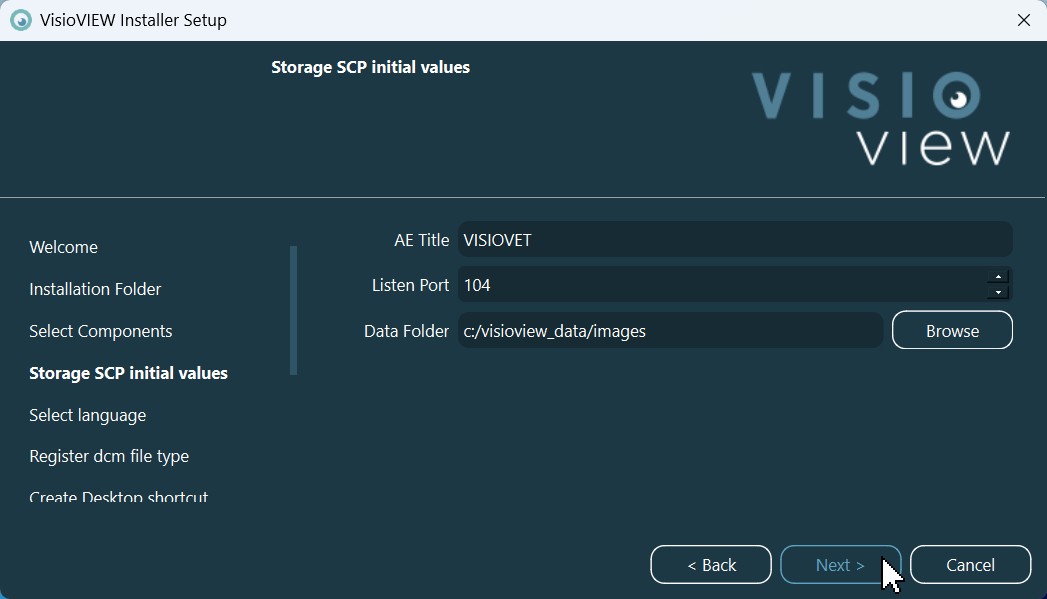
Task: Proceed with the Next button
Action: [840, 565]
